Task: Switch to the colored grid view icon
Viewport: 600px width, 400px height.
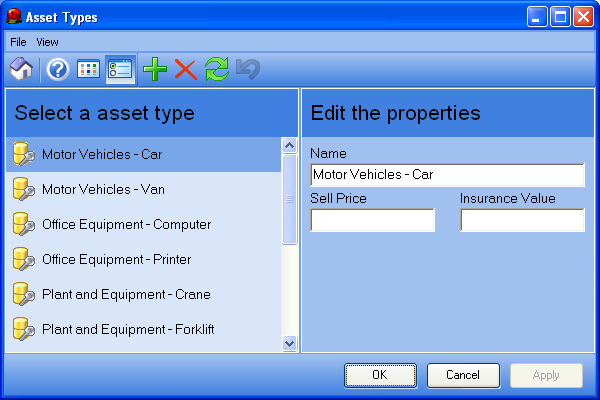Action: click(88, 69)
